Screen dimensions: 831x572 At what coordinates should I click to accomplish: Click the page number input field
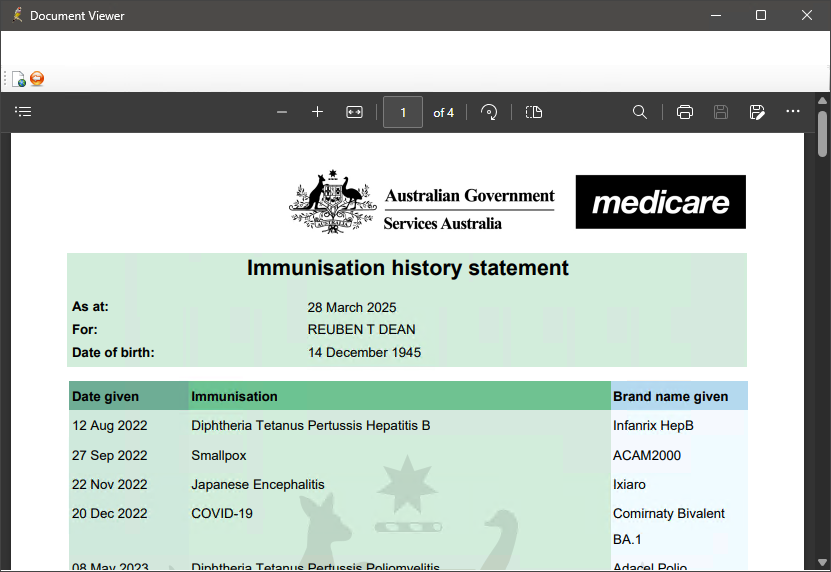pyautogui.click(x=403, y=112)
